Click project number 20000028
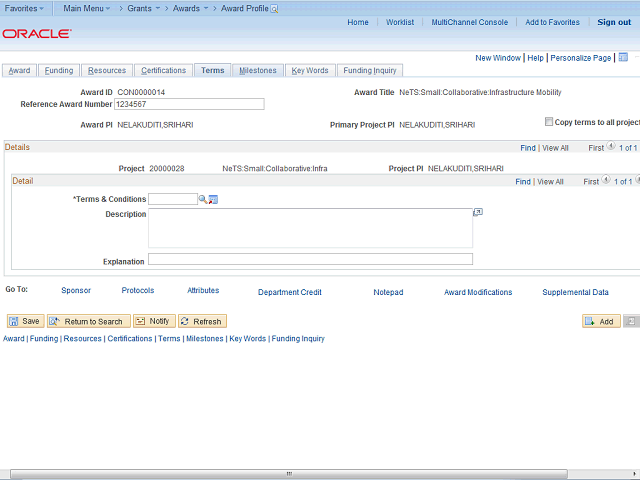The height and width of the screenshot is (480, 640). [x=167, y=169]
